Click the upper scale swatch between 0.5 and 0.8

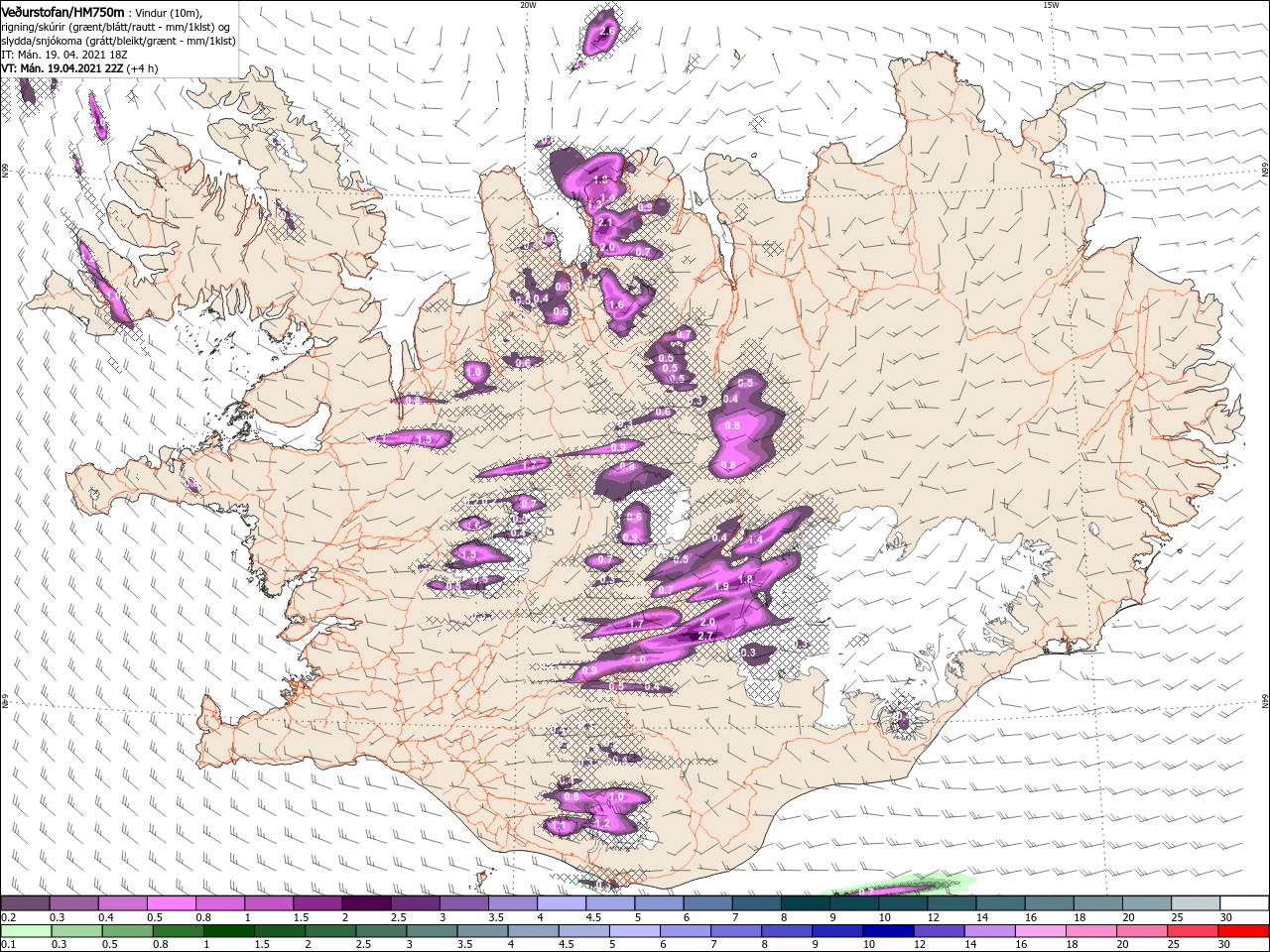[x=171, y=903]
